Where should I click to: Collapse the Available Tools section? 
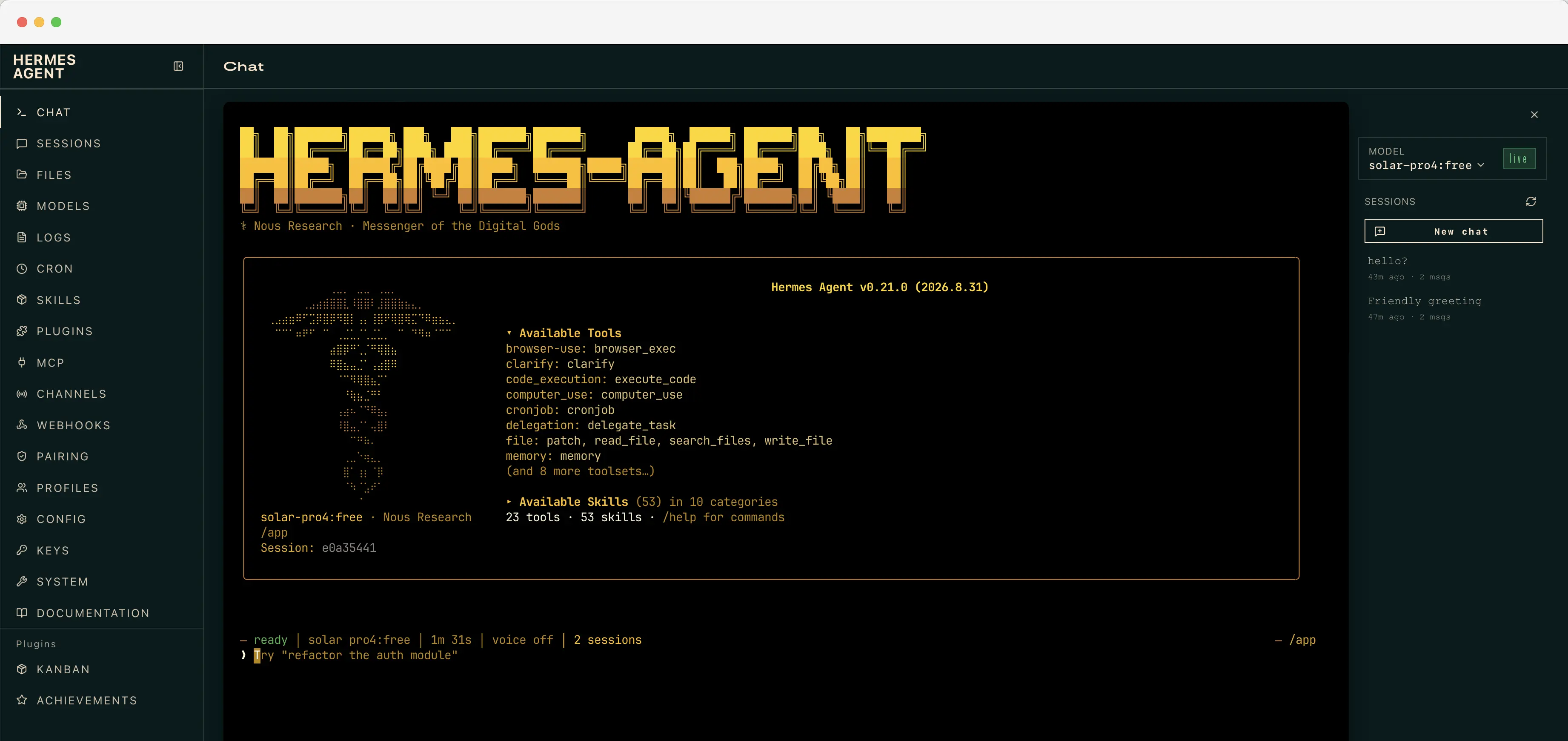click(x=564, y=333)
